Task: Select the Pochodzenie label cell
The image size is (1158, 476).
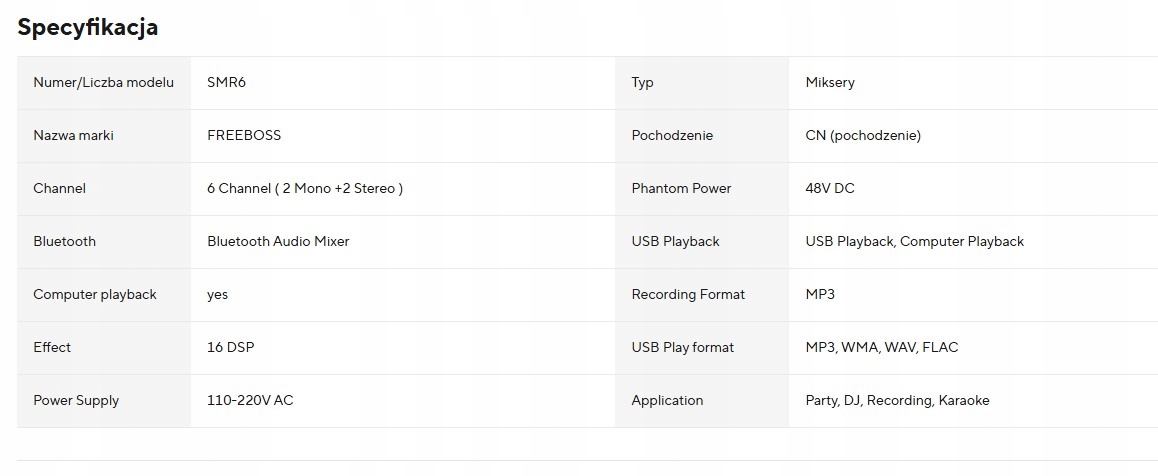Action: coord(672,135)
